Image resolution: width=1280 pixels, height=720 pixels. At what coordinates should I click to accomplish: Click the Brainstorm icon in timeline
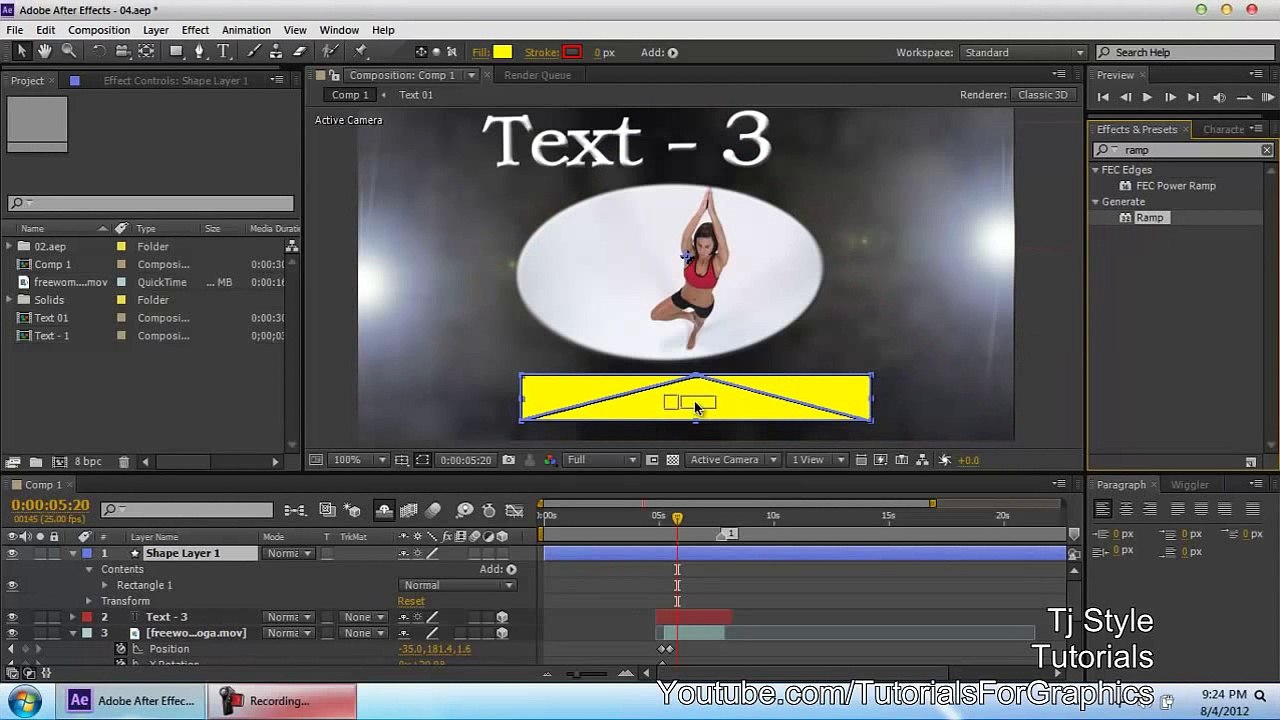(x=465, y=511)
